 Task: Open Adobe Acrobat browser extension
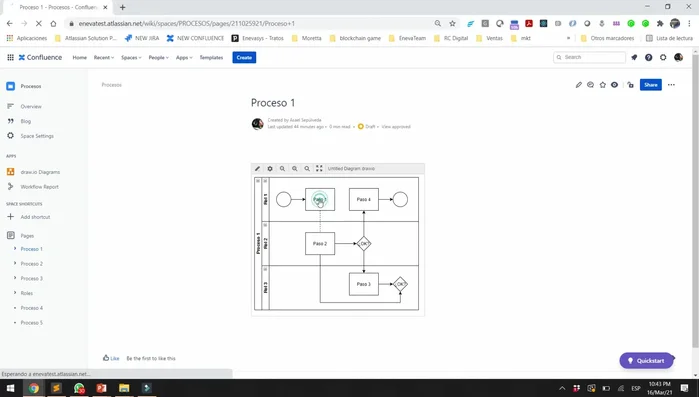click(529, 24)
